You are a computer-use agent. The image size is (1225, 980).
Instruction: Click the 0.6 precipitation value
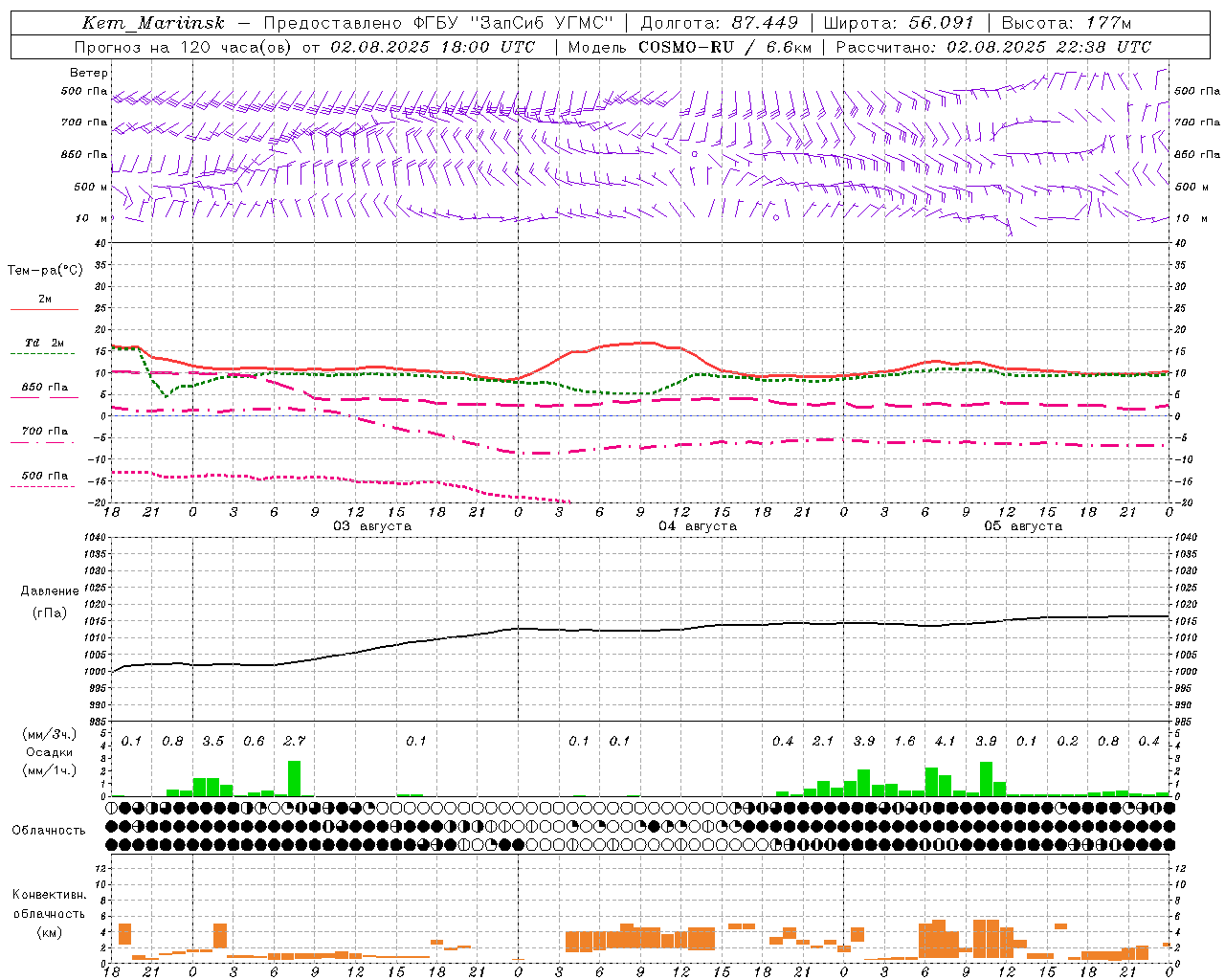[x=254, y=741]
